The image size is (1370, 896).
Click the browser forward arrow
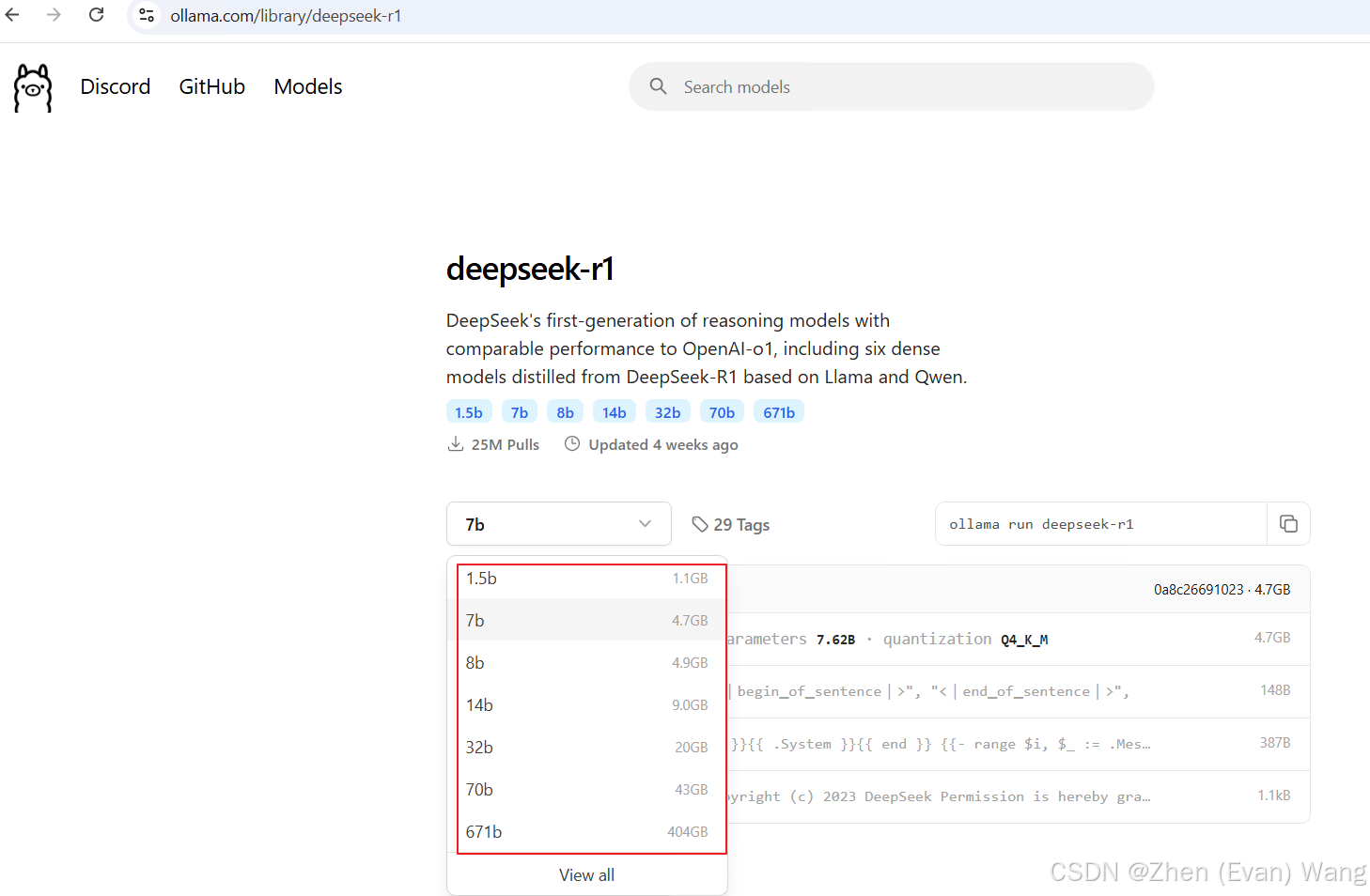tap(54, 15)
